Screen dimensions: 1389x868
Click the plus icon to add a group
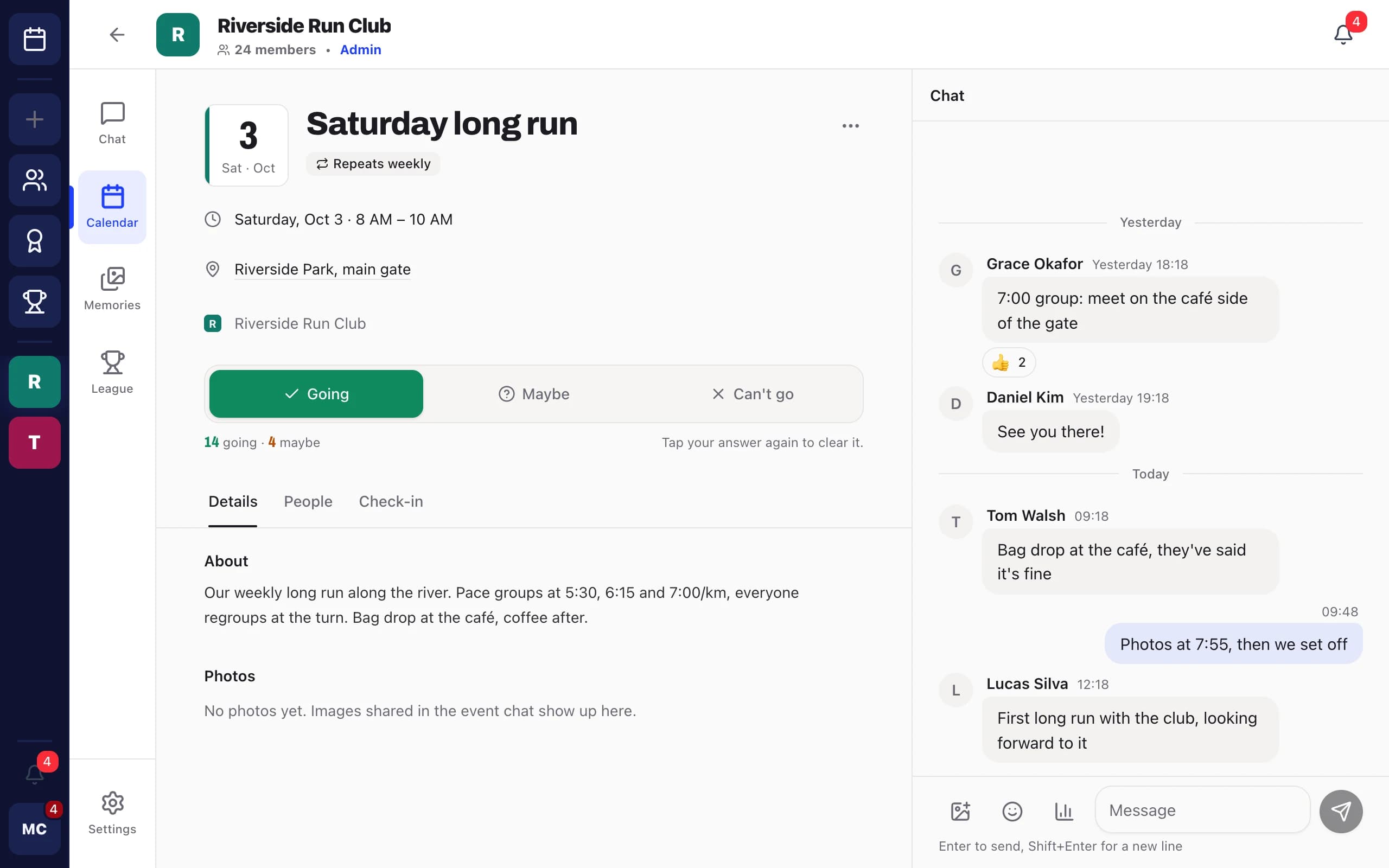tap(34, 119)
